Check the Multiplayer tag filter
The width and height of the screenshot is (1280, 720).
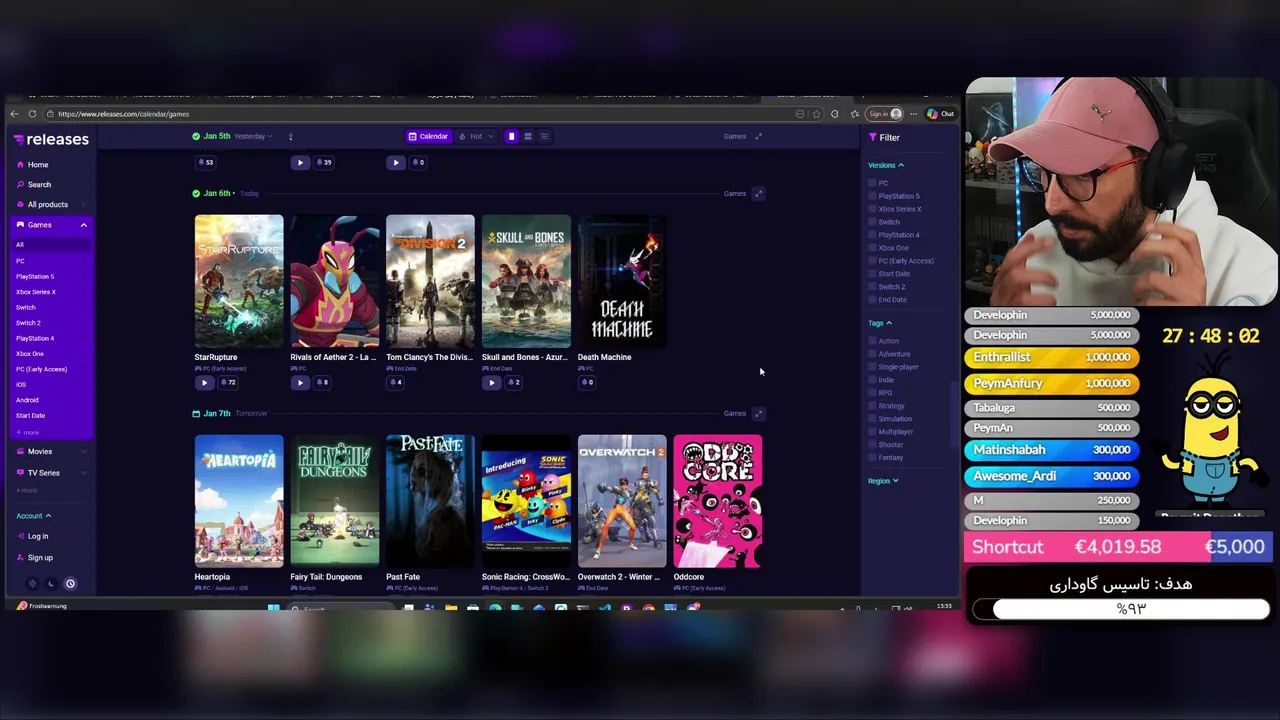tap(872, 433)
